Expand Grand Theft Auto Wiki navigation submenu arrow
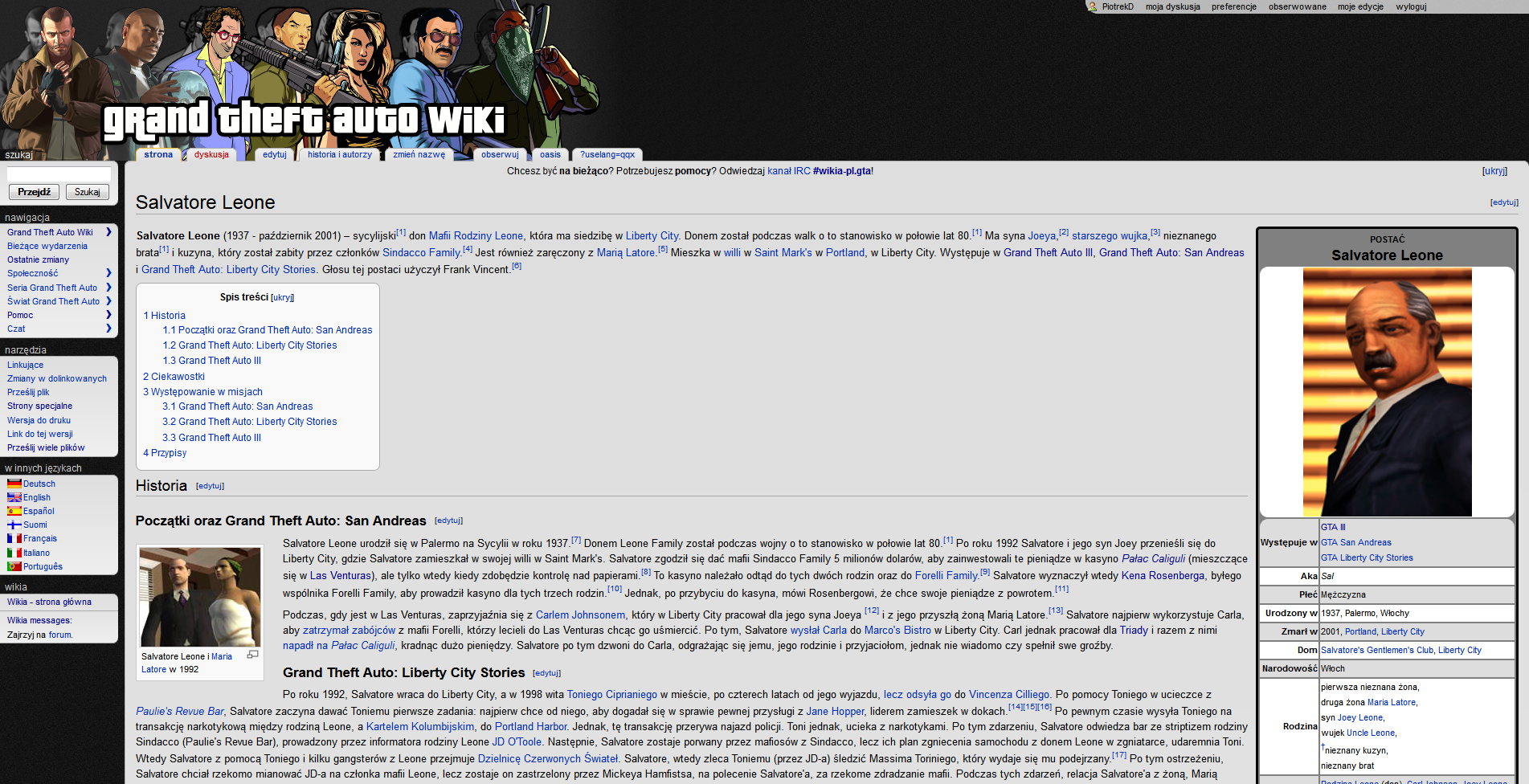Screen dimensions: 1529x784 point(108,232)
